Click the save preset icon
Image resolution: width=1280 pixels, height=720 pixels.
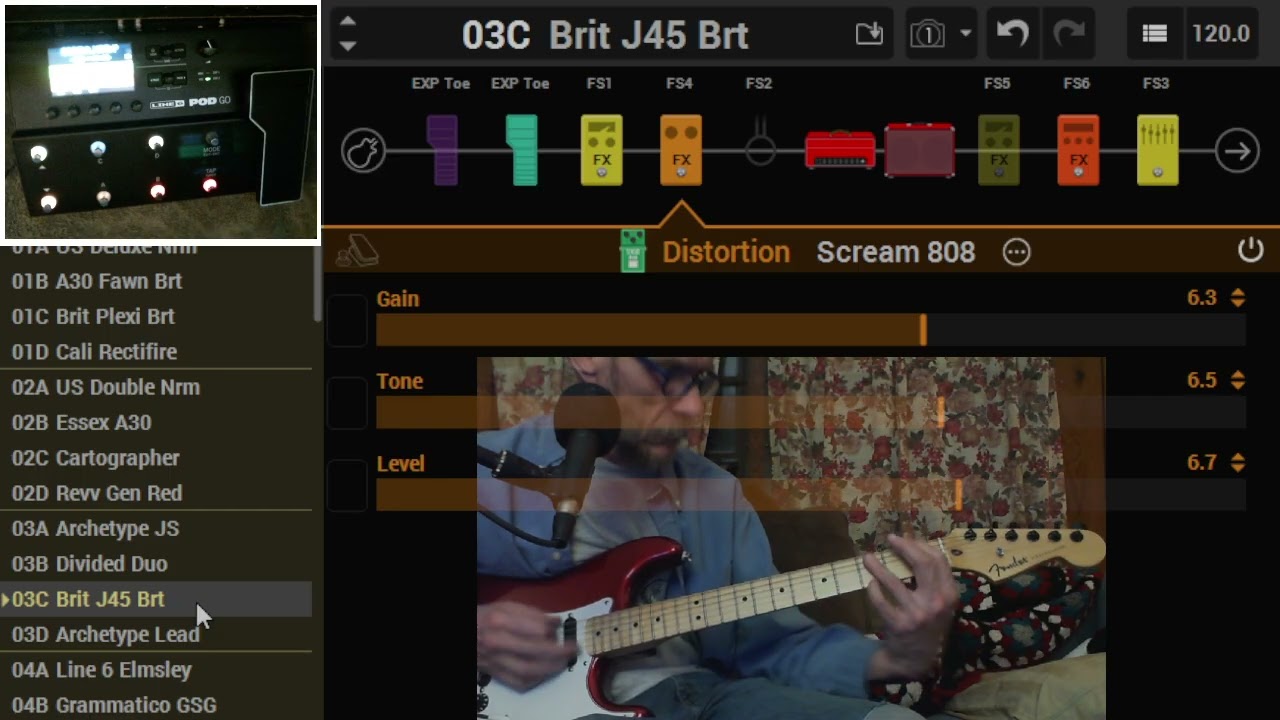tap(870, 34)
